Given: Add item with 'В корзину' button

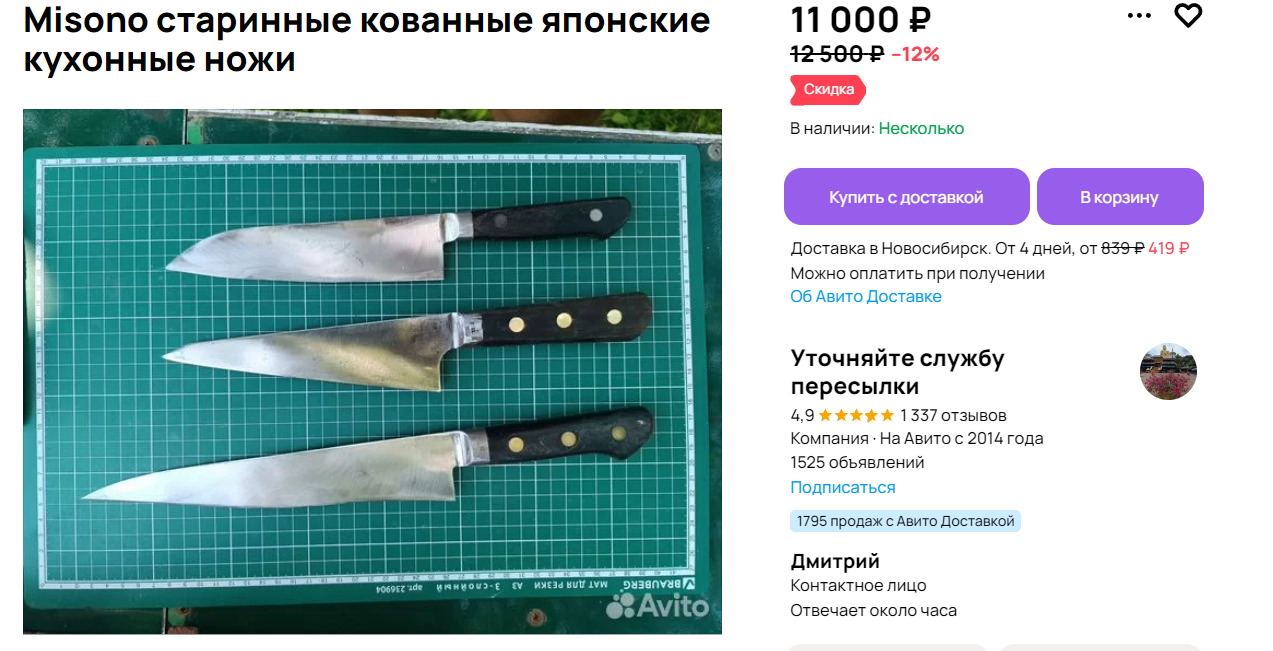Looking at the screenshot, I should (1119, 197).
